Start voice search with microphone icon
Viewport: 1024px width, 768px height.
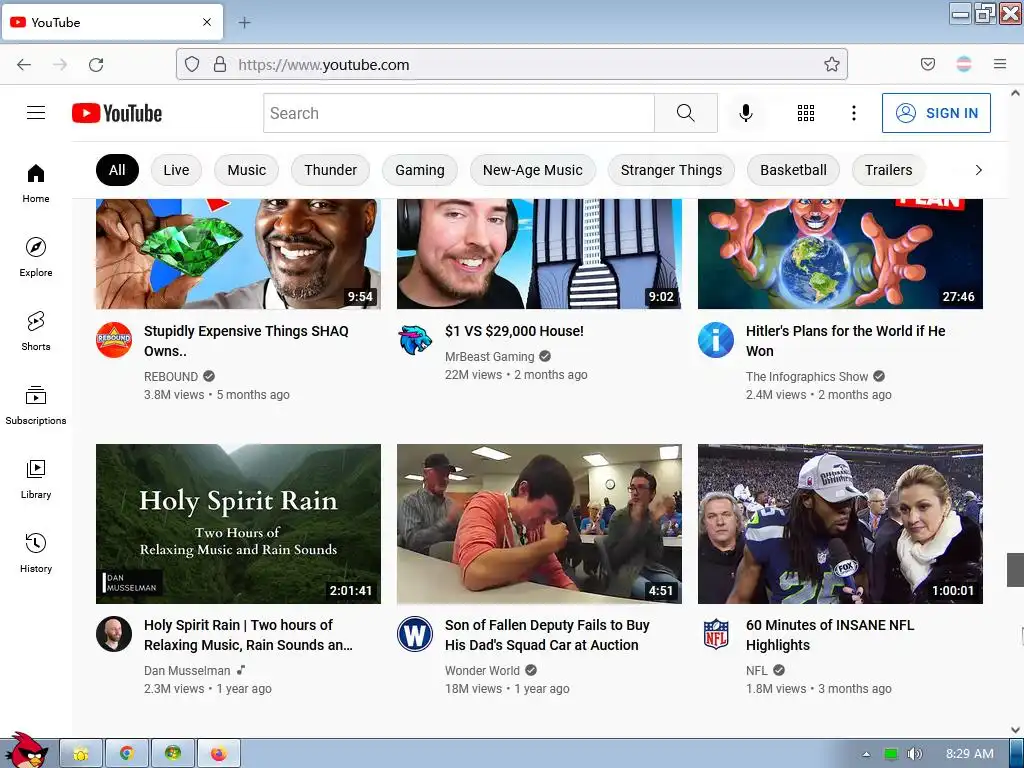click(x=746, y=113)
